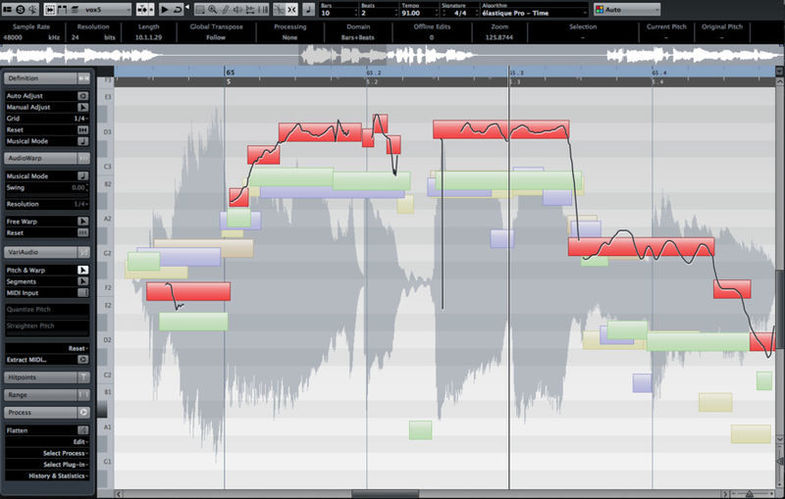The height and width of the screenshot is (499, 785).
Task: Start audition with the Play button
Action: 164,9
